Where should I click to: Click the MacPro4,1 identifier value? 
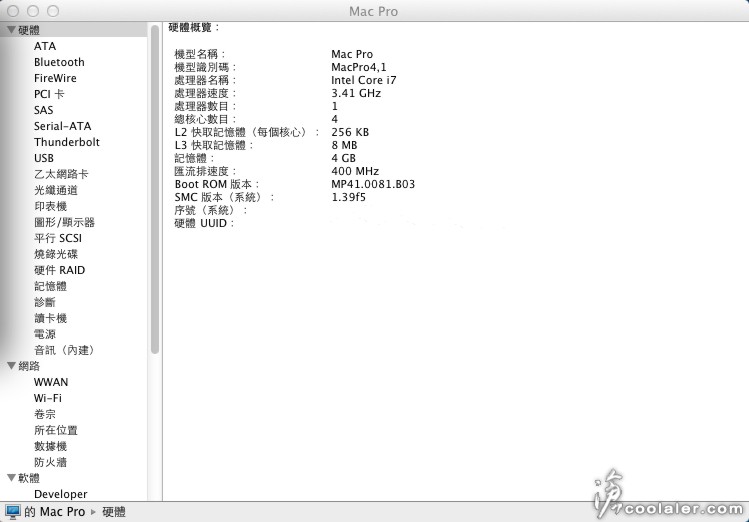(x=359, y=67)
